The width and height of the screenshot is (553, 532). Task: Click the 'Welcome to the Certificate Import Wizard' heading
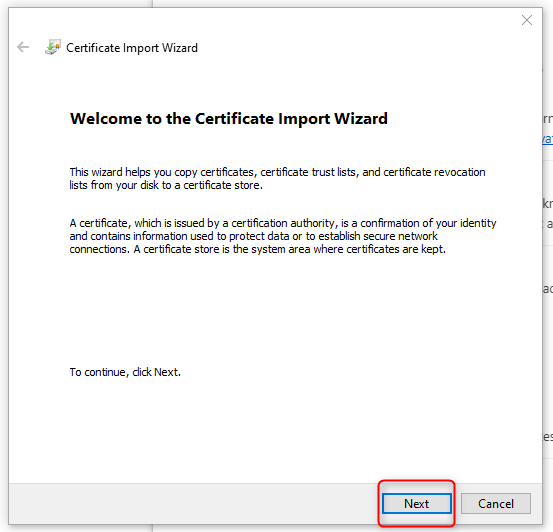point(229,119)
